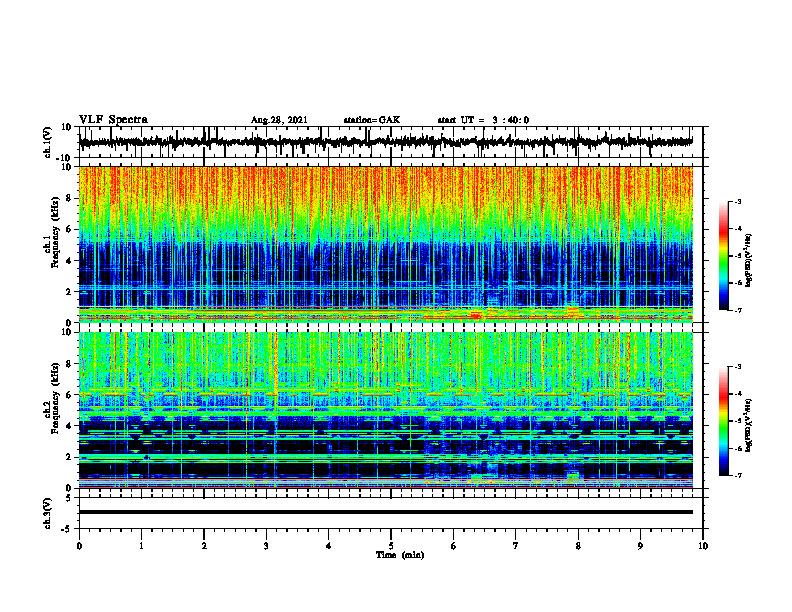792x612 pixels.
Task: Click the time axis tick label "7"
Action: click(x=516, y=546)
